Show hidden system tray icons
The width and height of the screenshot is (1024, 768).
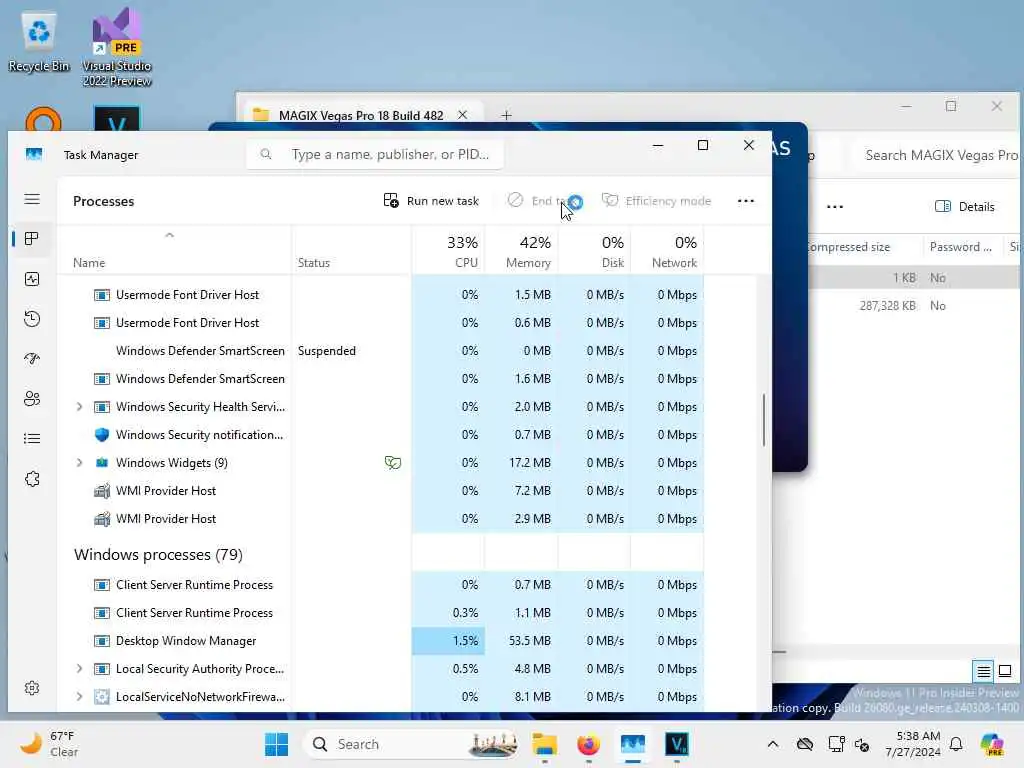[x=773, y=744]
